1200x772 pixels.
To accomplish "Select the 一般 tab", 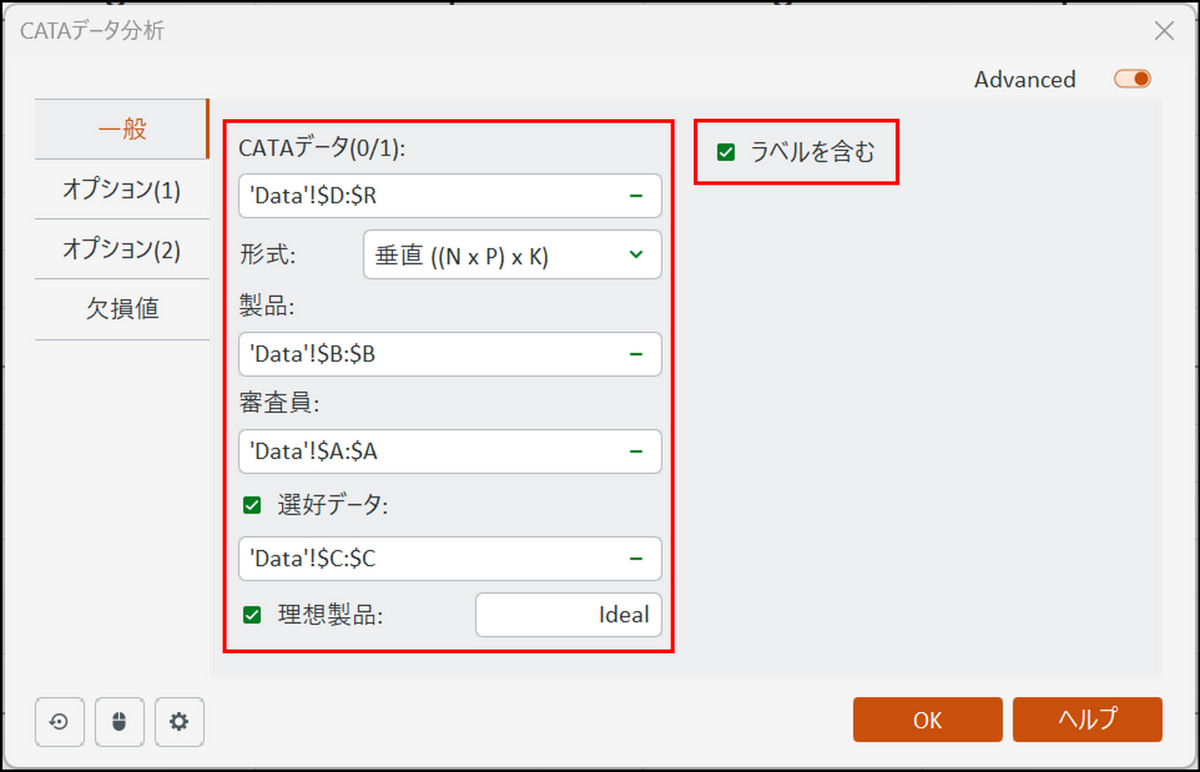I will (x=122, y=130).
